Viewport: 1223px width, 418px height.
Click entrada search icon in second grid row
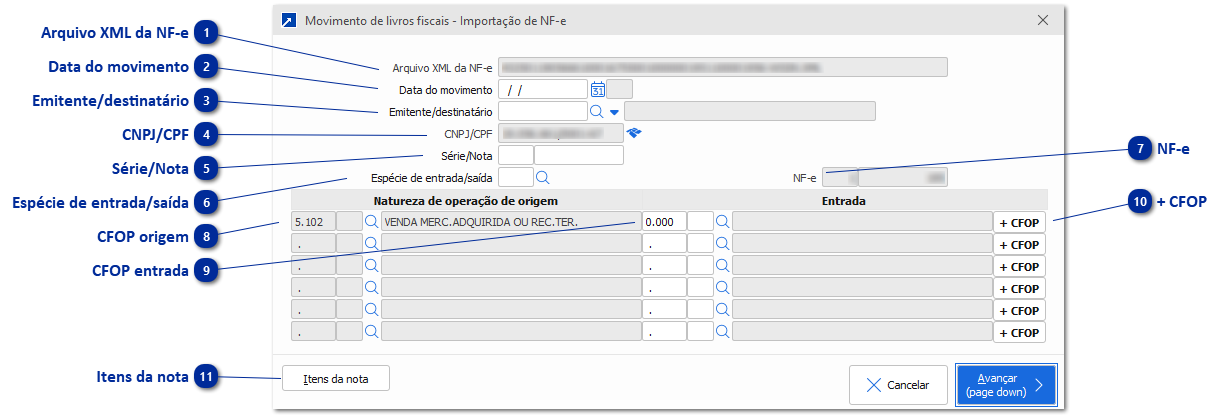(722, 243)
